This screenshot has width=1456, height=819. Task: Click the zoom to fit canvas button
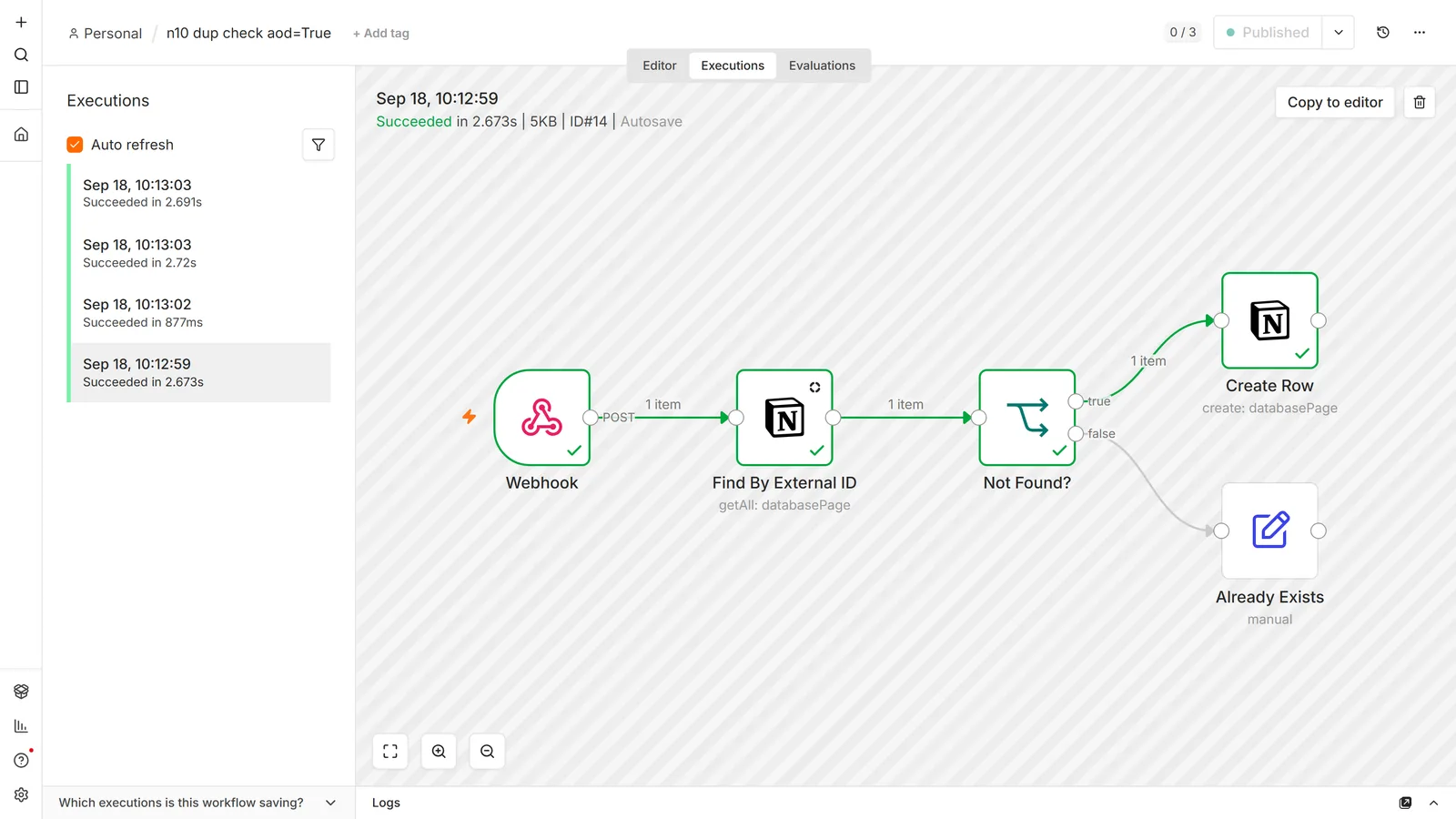click(390, 752)
